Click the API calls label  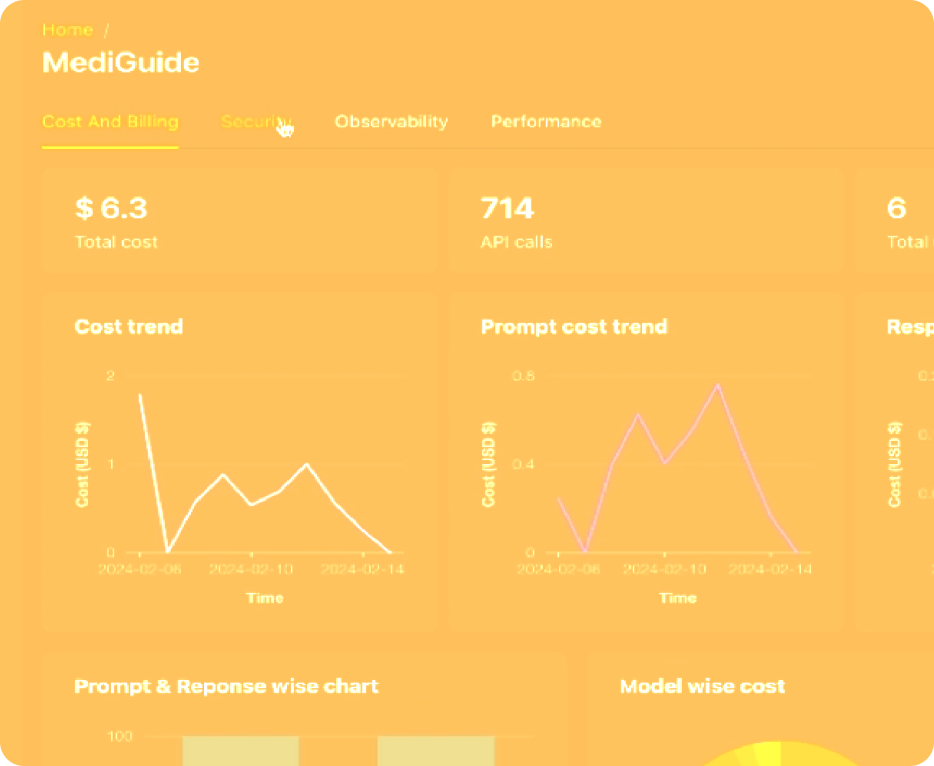point(516,242)
